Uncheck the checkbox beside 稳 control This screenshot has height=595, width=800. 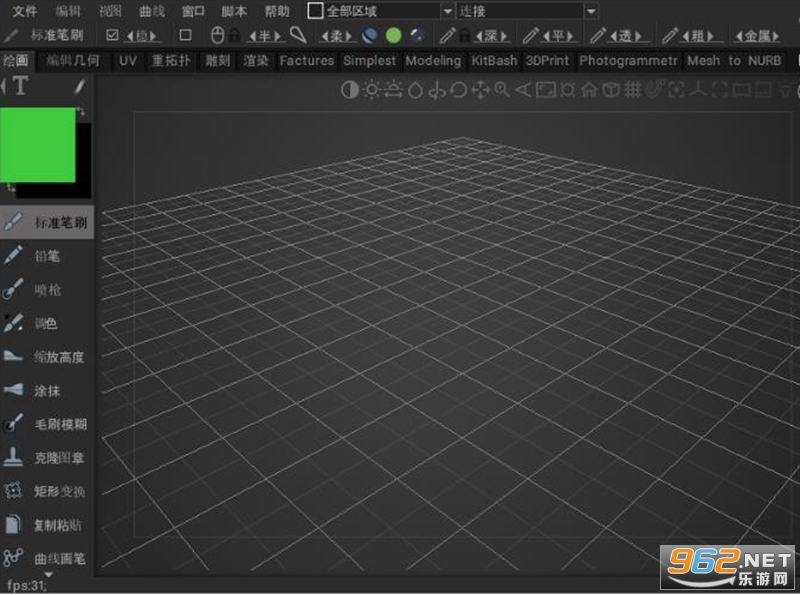click(x=112, y=35)
